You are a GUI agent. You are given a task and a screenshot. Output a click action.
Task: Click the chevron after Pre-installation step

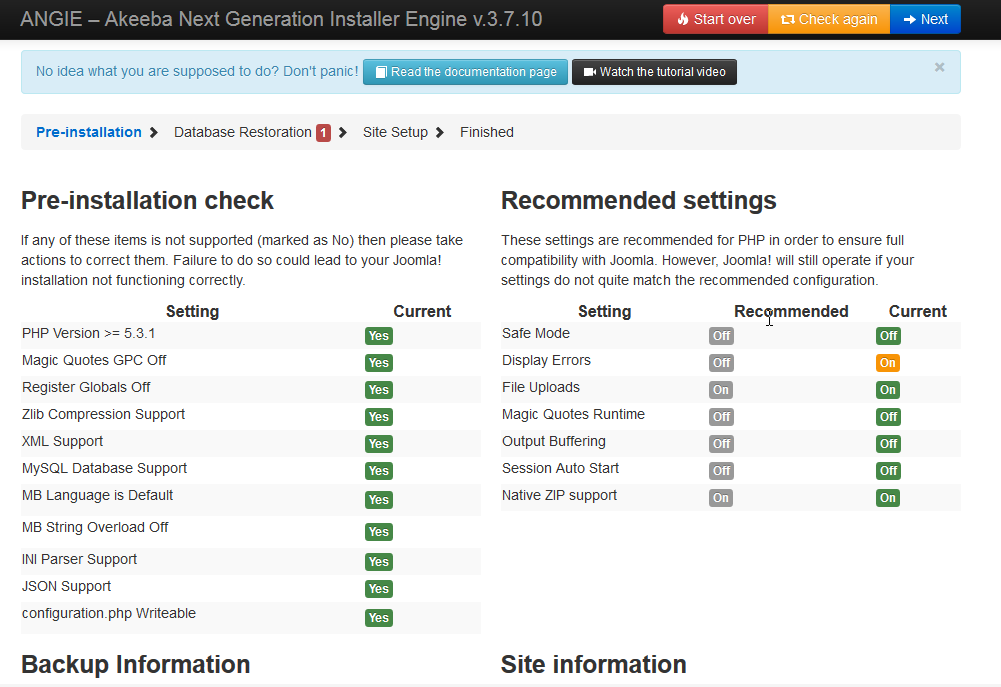point(154,133)
